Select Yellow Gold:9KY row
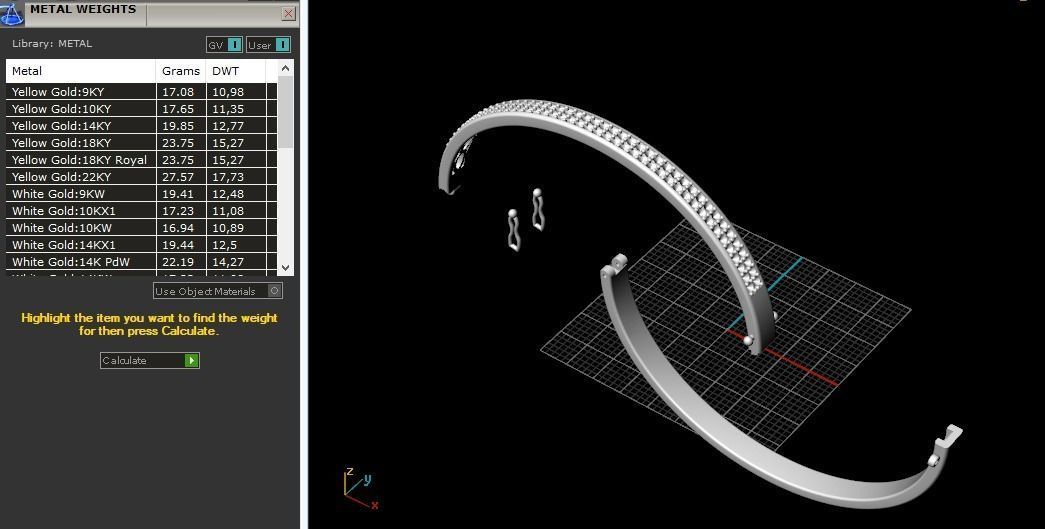The image size is (1045, 529). [x=141, y=92]
